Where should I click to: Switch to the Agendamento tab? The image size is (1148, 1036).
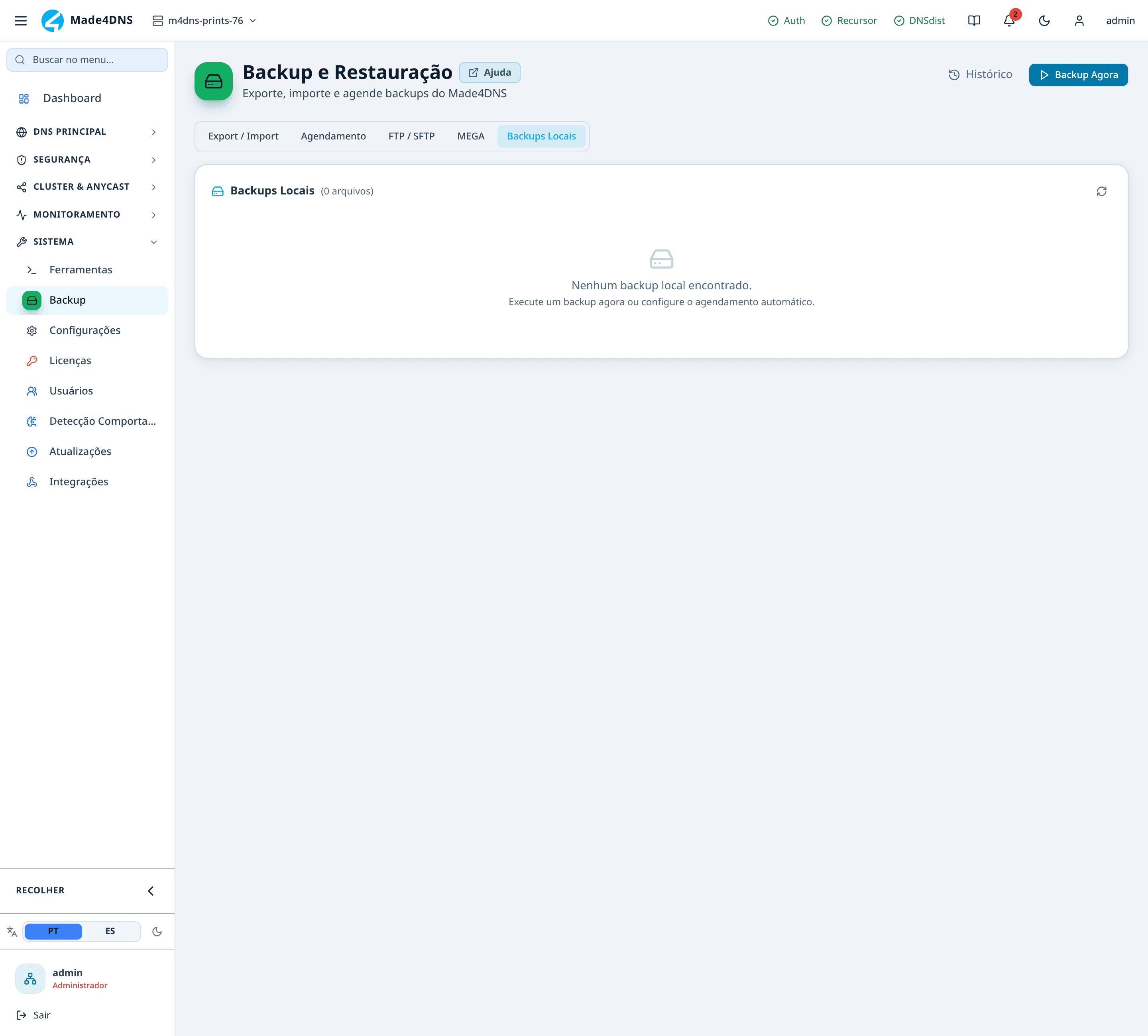coord(333,136)
